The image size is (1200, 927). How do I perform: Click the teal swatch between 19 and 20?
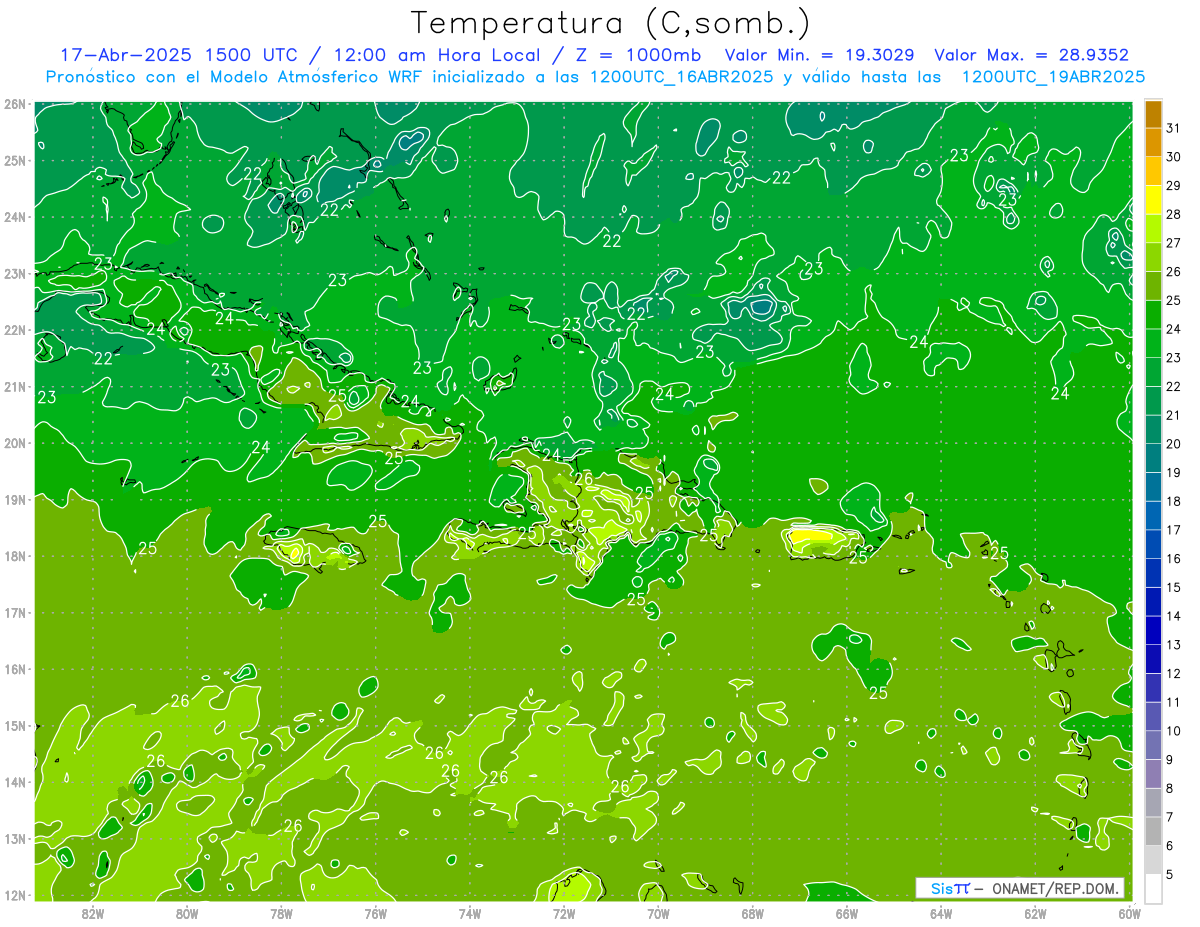[1154, 459]
